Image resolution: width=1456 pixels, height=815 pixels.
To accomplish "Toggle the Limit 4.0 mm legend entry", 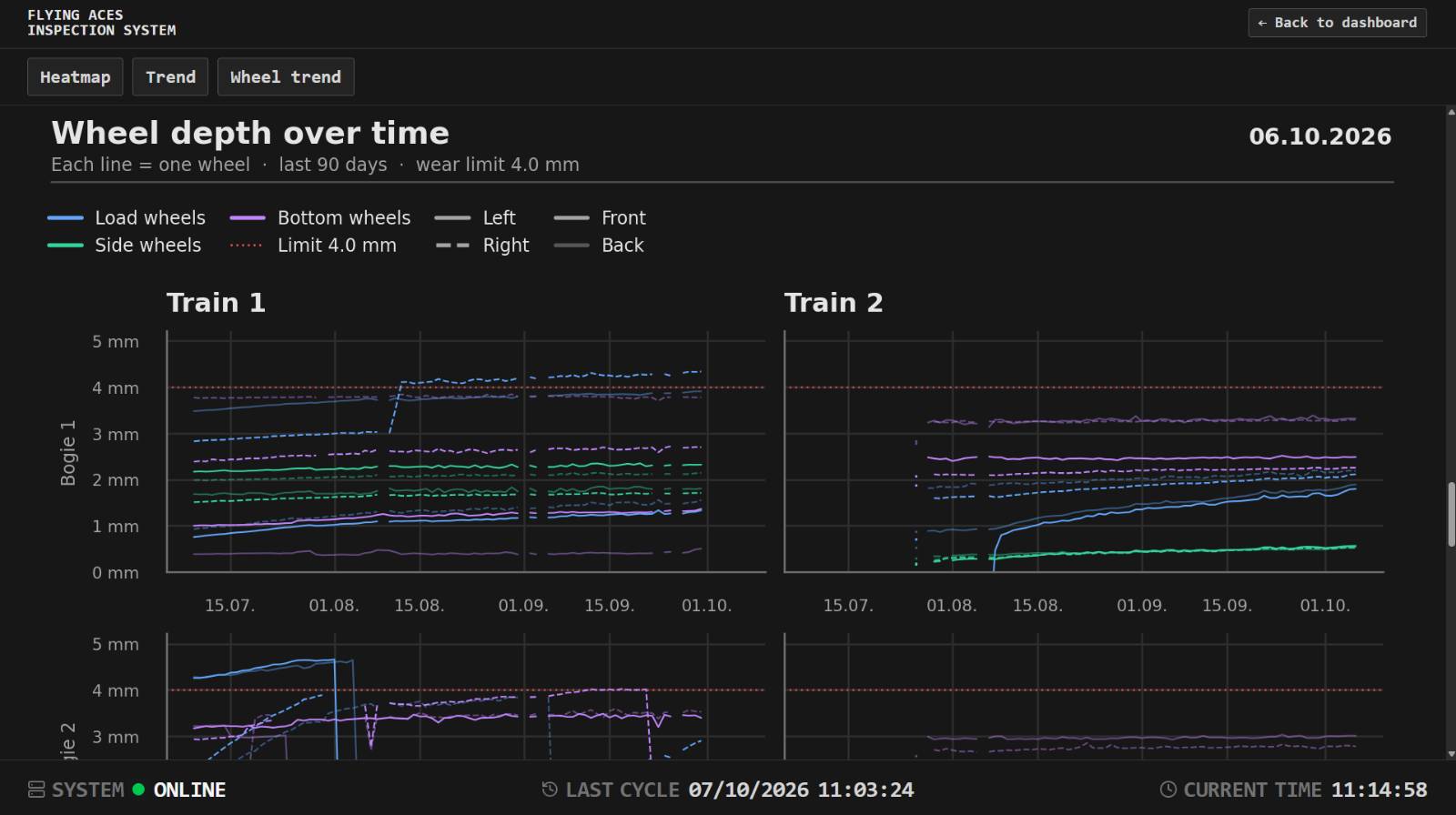I will point(313,246).
